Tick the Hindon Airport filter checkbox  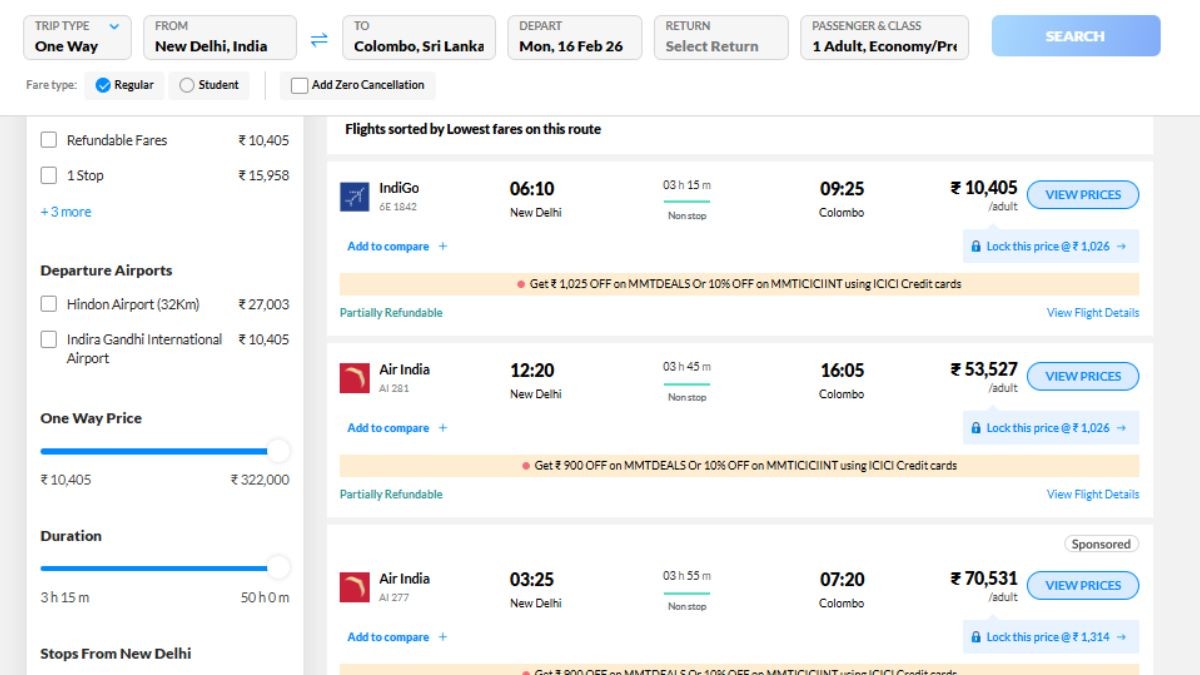(x=48, y=304)
